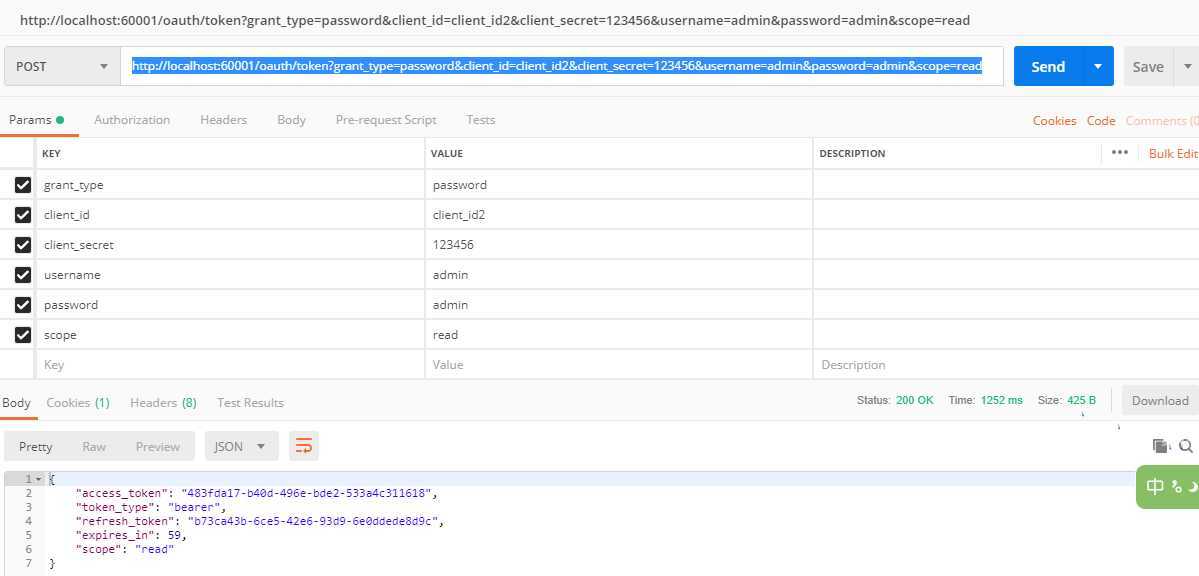Open the Authorization tab
This screenshot has width=1199, height=576.
132,119
